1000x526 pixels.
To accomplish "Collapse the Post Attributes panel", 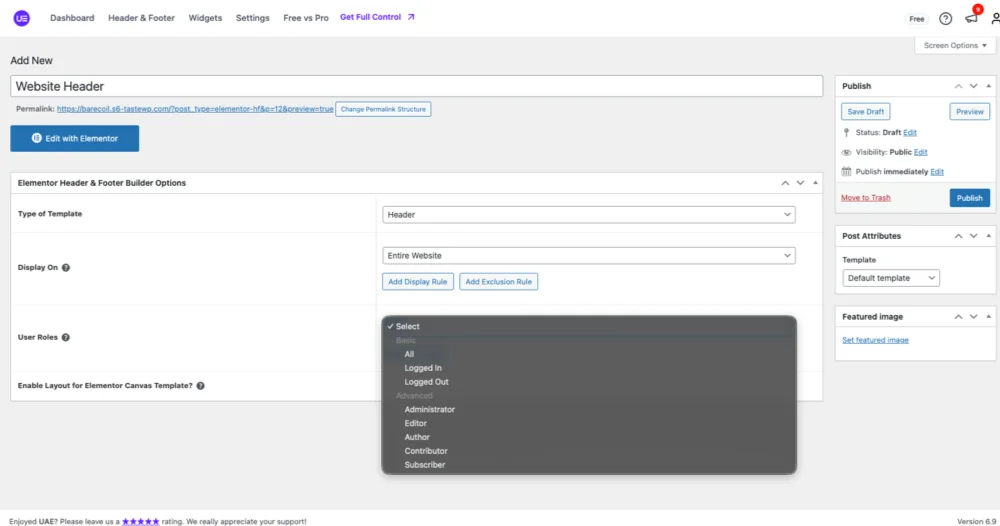I will tap(989, 236).
